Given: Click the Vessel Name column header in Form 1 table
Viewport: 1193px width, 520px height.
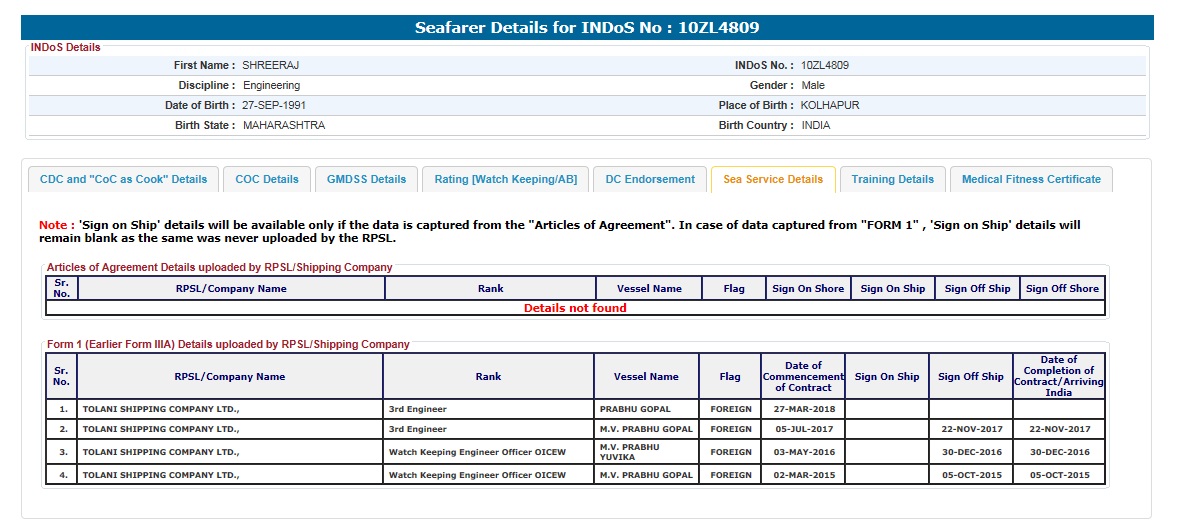Looking at the screenshot, I should [x=646, y=377].
